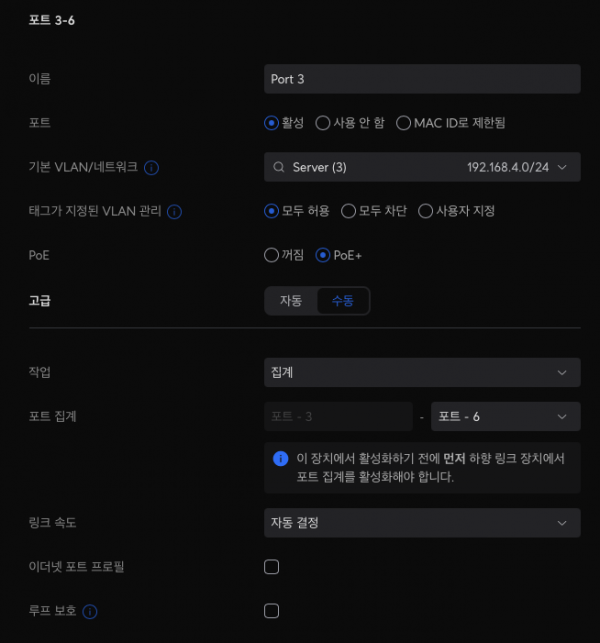Switch advanced mode to 자동 tab
This screenshot has width=600, height=643.
click(291, 301)
